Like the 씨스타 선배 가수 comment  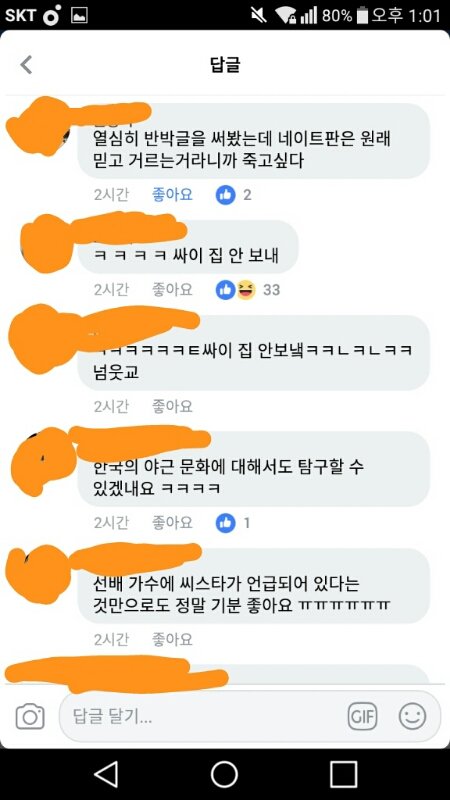172,639
